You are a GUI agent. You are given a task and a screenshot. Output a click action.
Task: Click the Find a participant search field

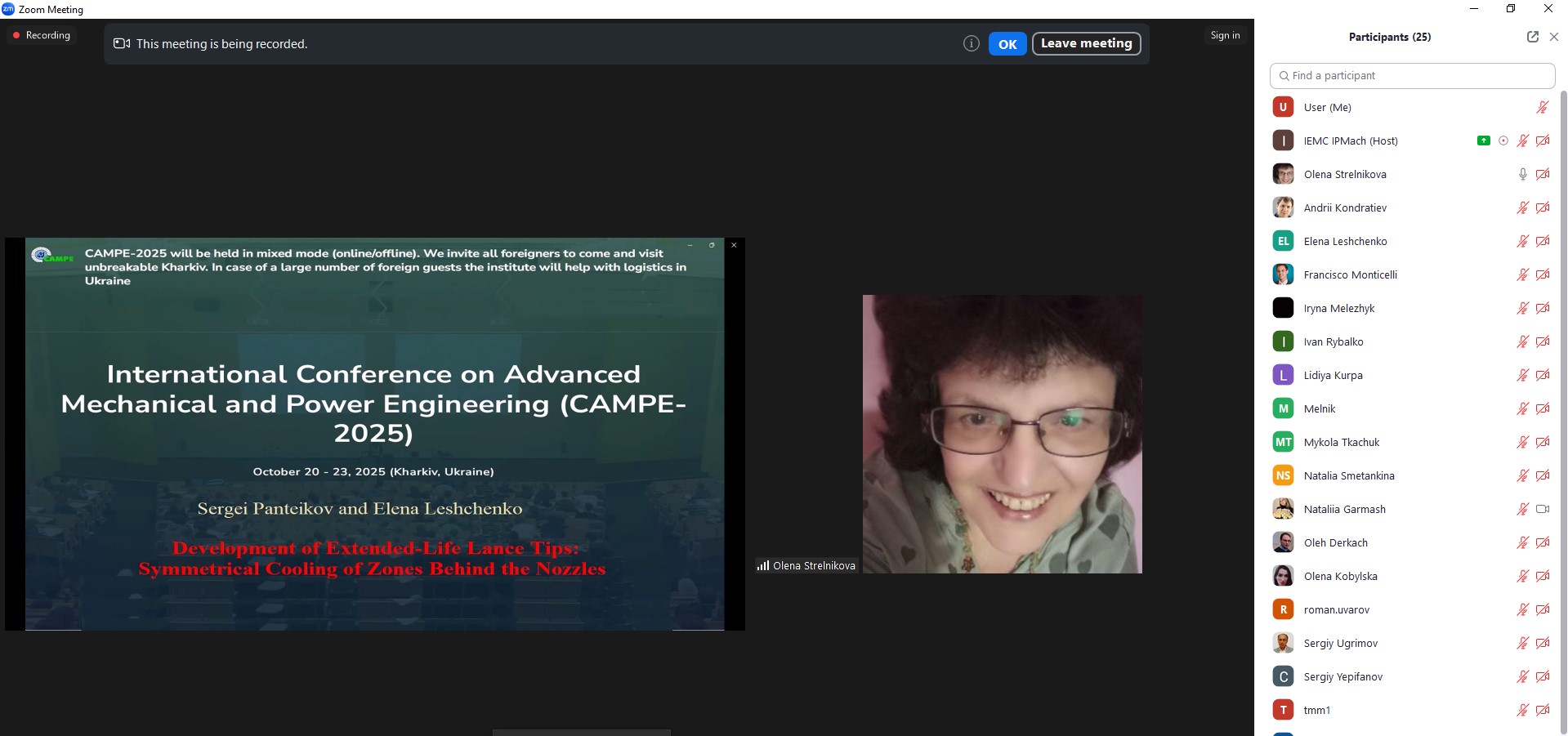(1412, 75)
